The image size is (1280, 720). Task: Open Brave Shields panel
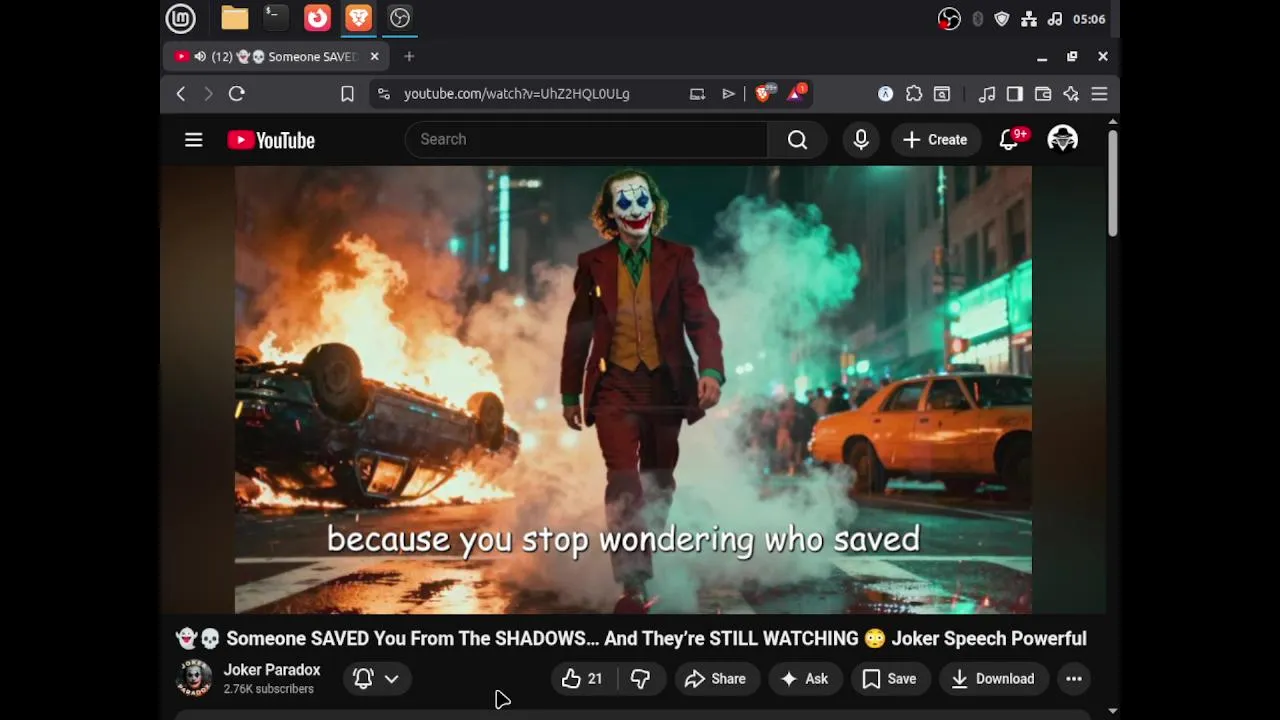point(765,94)
